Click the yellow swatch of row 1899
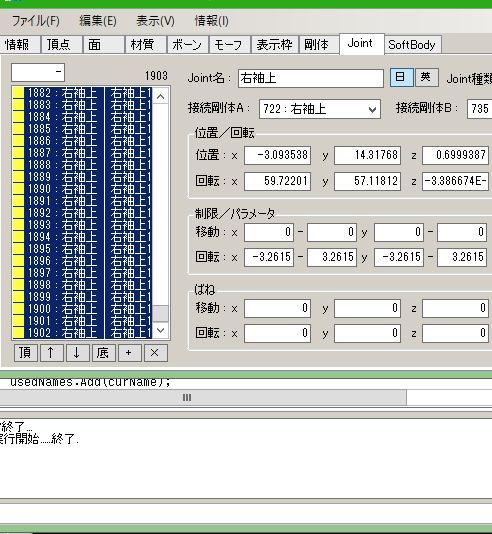 point(18,297)
